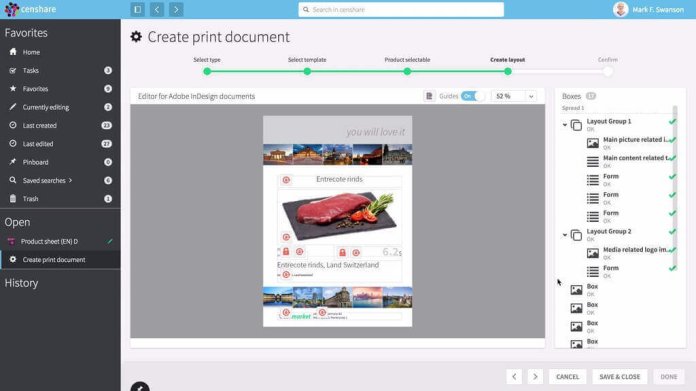This screenshot has width=696, height=391.
Task: Click bottom city photo strip in layout
Action: pos(337,297)
